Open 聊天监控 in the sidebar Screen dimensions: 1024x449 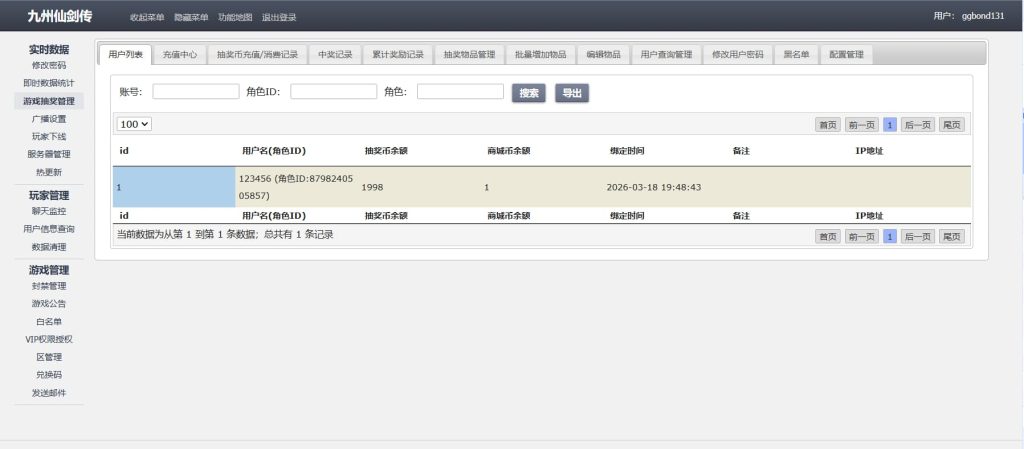(49, 211)
